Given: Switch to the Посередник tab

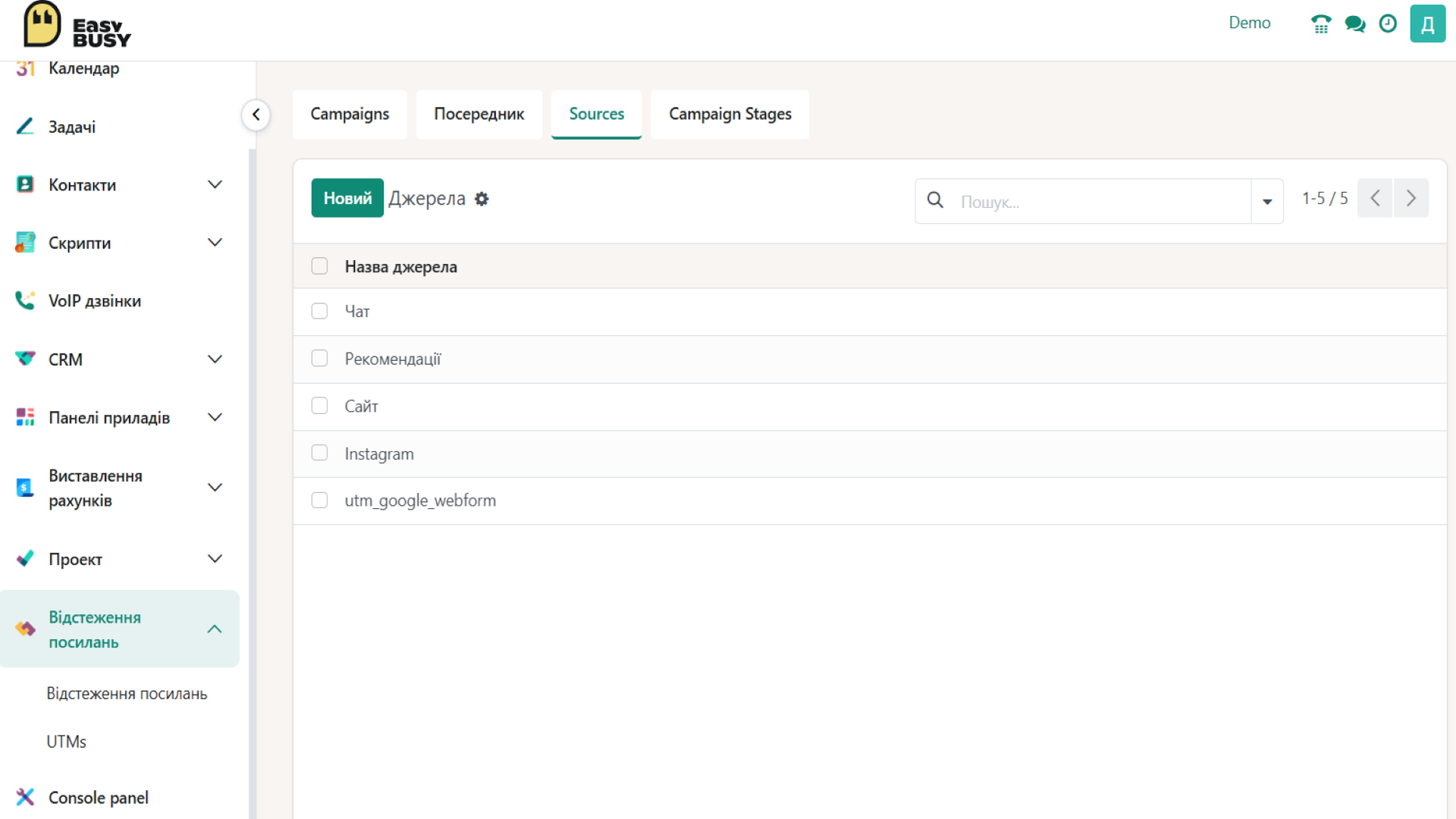Looking at the screenshot, I should pyautogui.click(x=479, y=115).
